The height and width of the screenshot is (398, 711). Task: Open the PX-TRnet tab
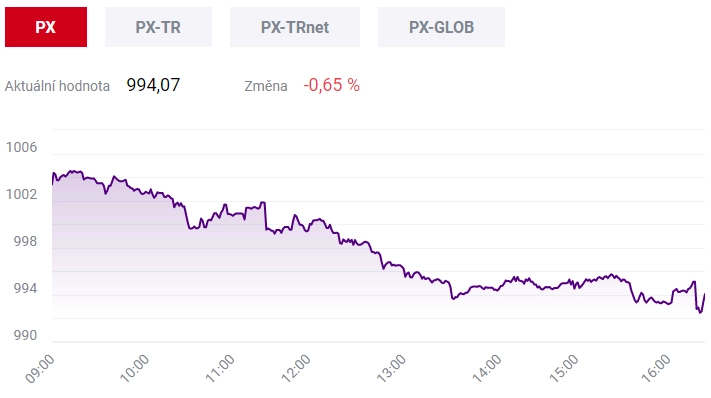pyautogui.click(x=295, y=27)
